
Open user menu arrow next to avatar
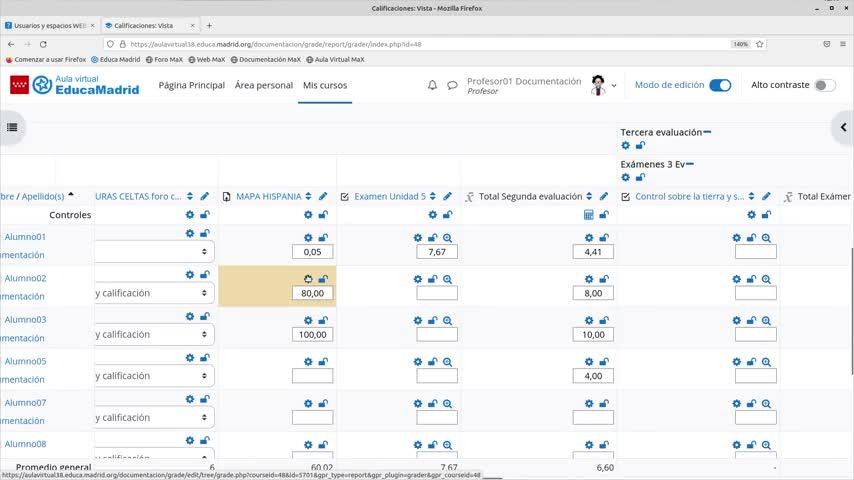point(614,86)
